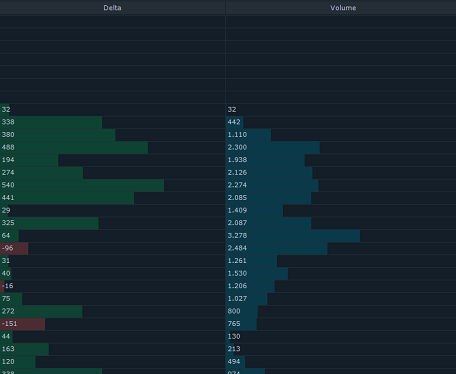The image size is (456, 374).
Task: Click the Delta value 29
Action: pyautogui.click(x=6, y=210)
